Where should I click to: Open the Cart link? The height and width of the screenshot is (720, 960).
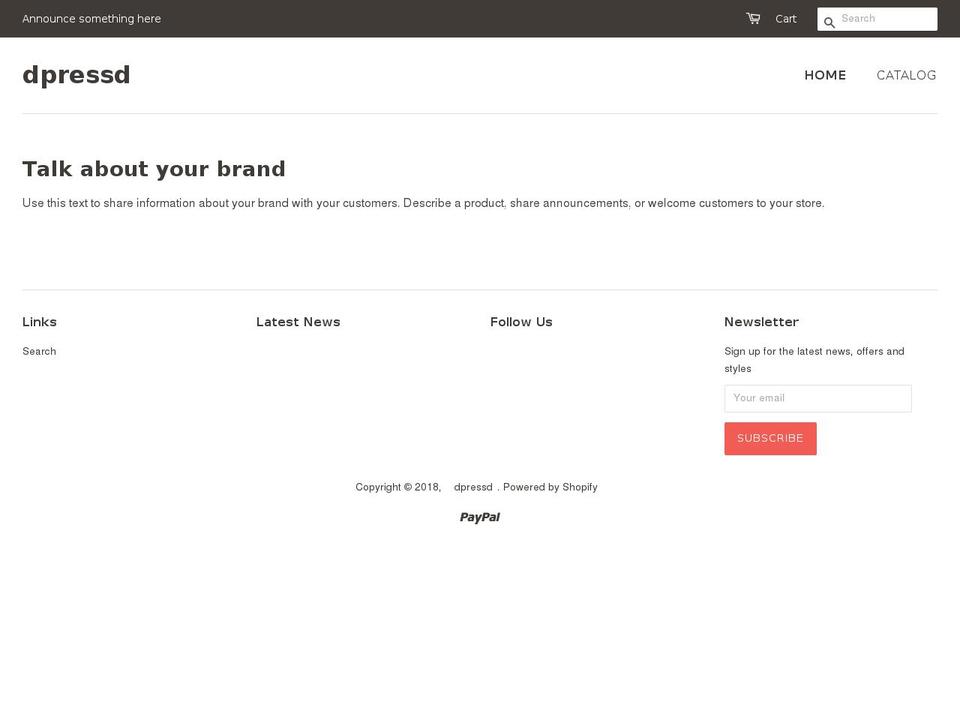tap(786, 19)
